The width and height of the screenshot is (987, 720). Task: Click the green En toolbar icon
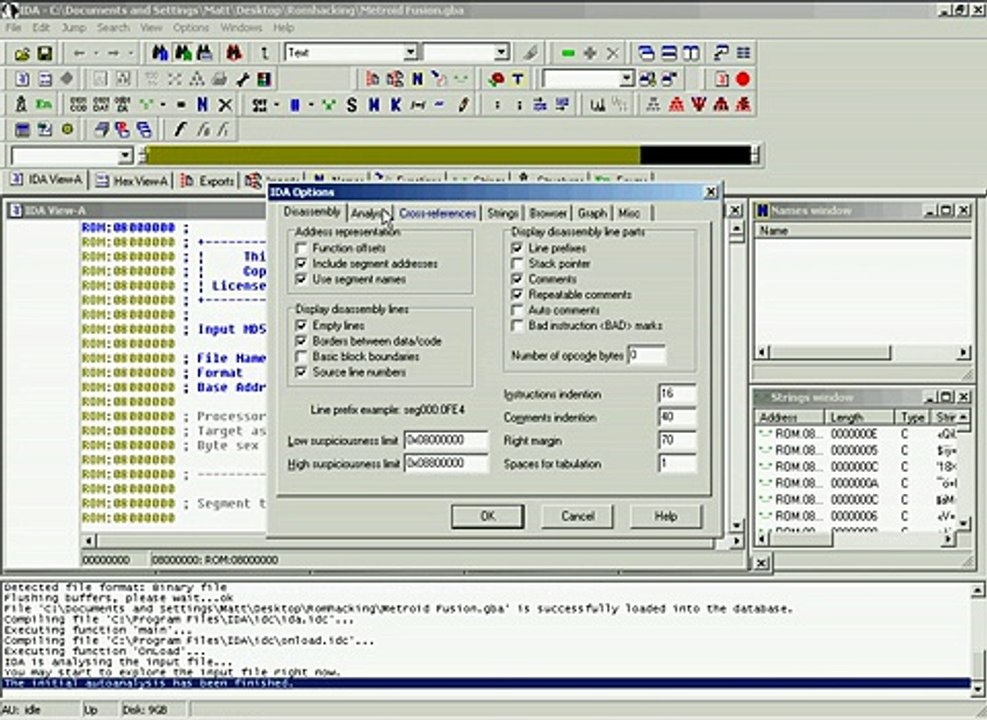pos(43,104)
